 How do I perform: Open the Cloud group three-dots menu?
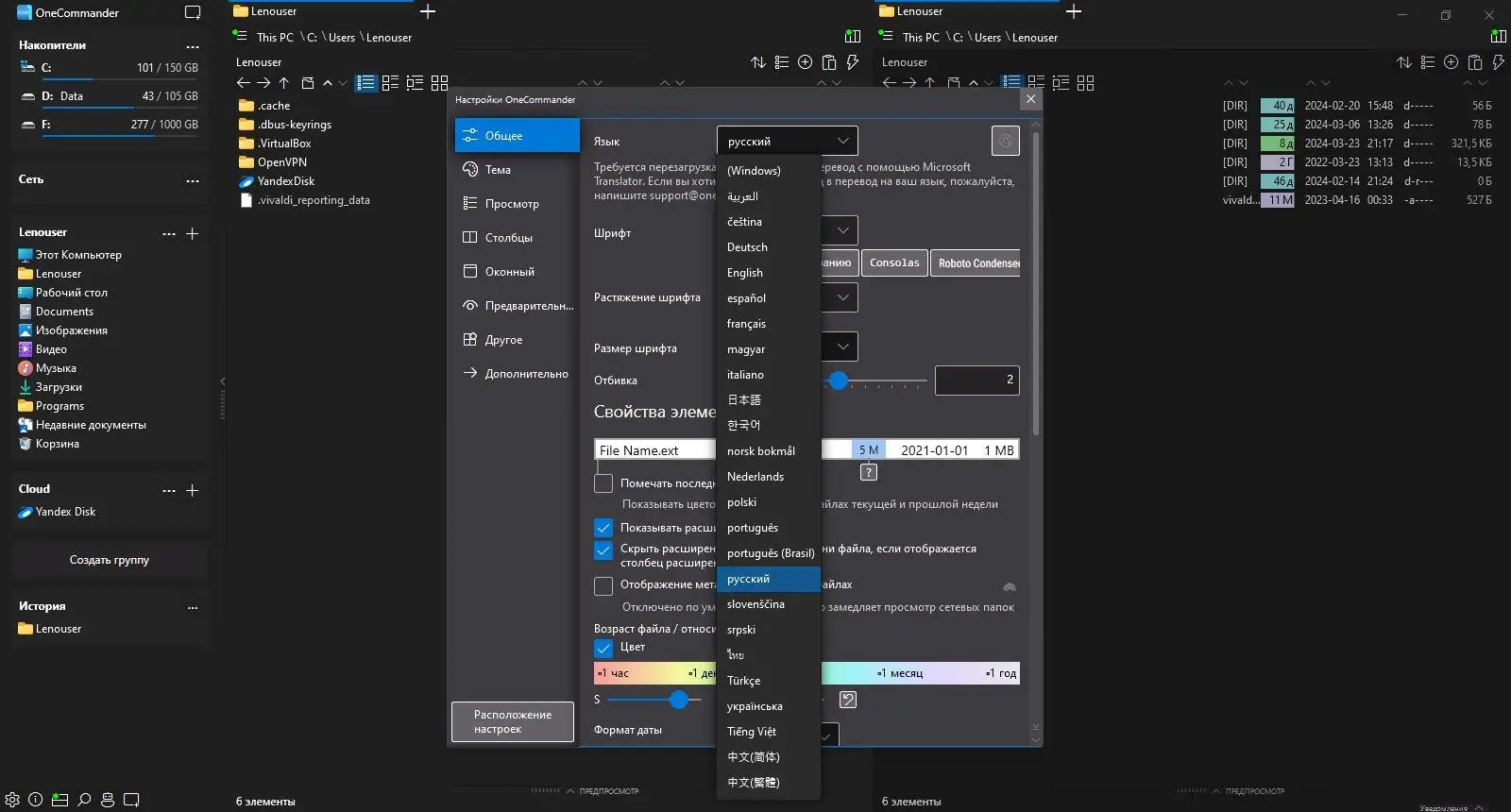[169, 490]
